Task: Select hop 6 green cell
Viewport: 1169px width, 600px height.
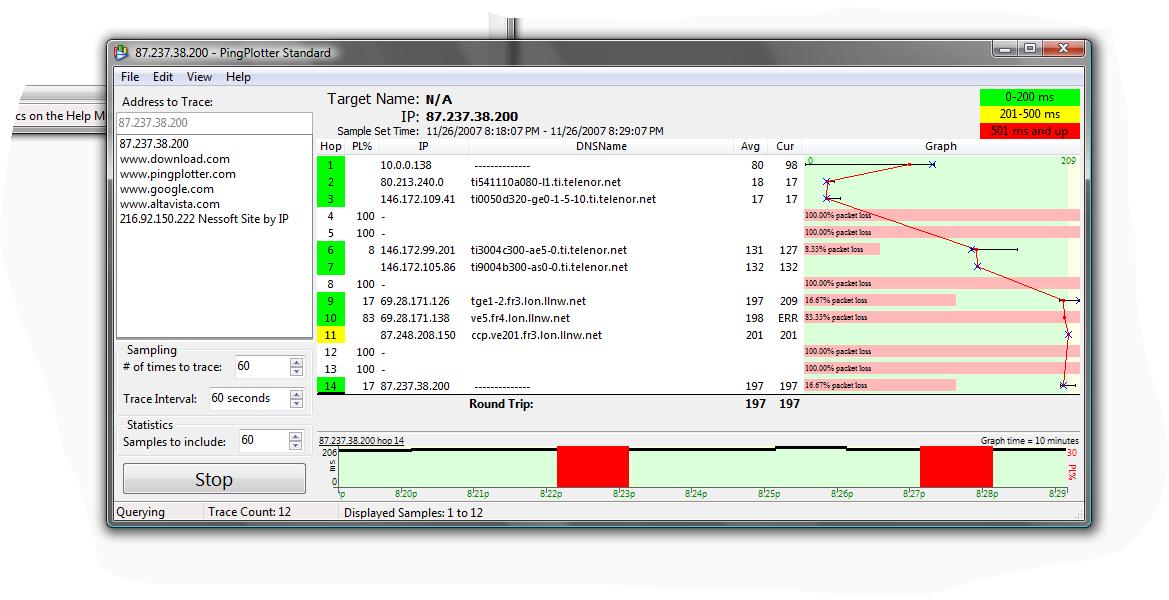Action: 331,250
